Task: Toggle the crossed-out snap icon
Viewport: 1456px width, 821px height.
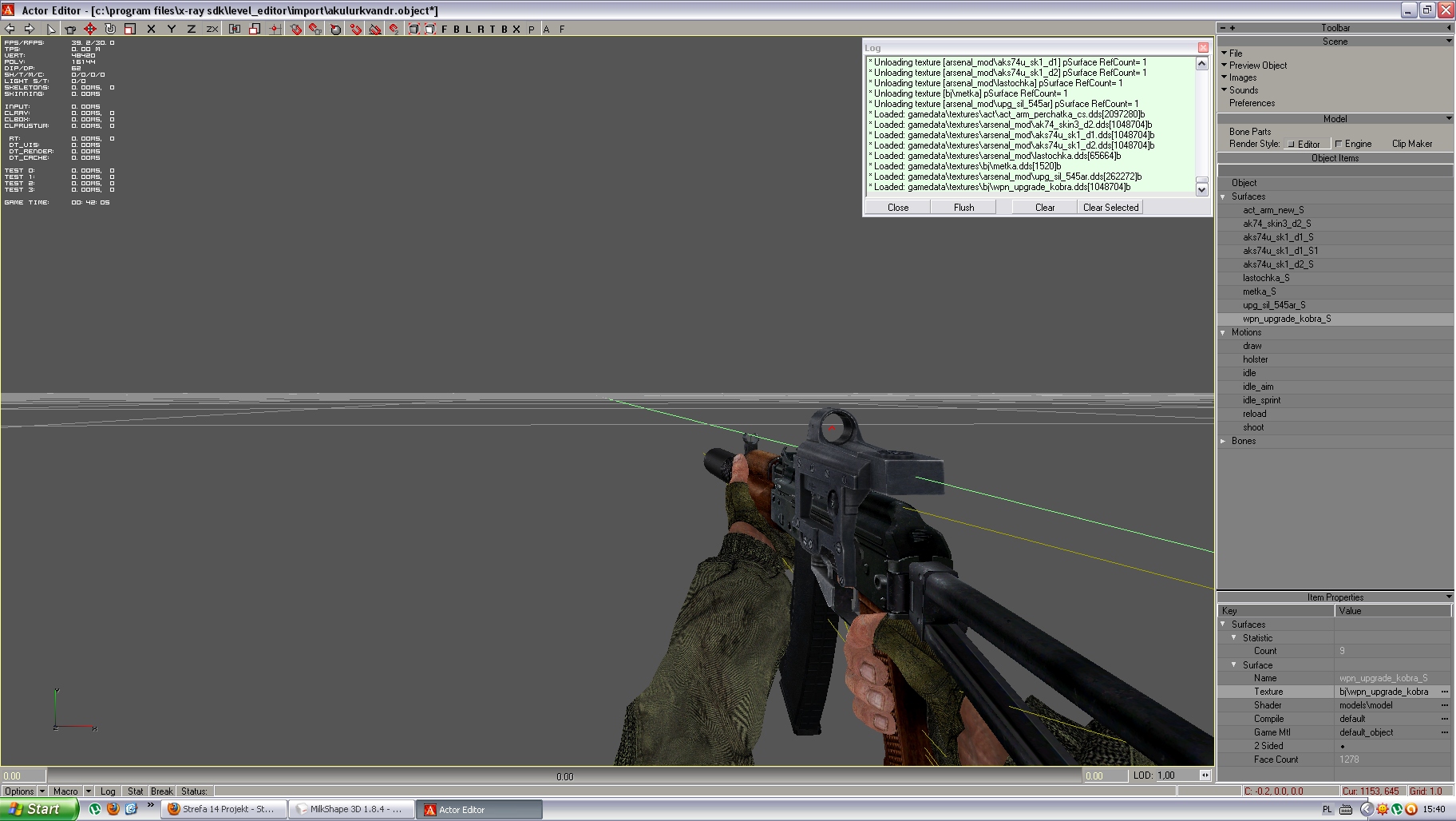Action: click(x=375, y=29)
